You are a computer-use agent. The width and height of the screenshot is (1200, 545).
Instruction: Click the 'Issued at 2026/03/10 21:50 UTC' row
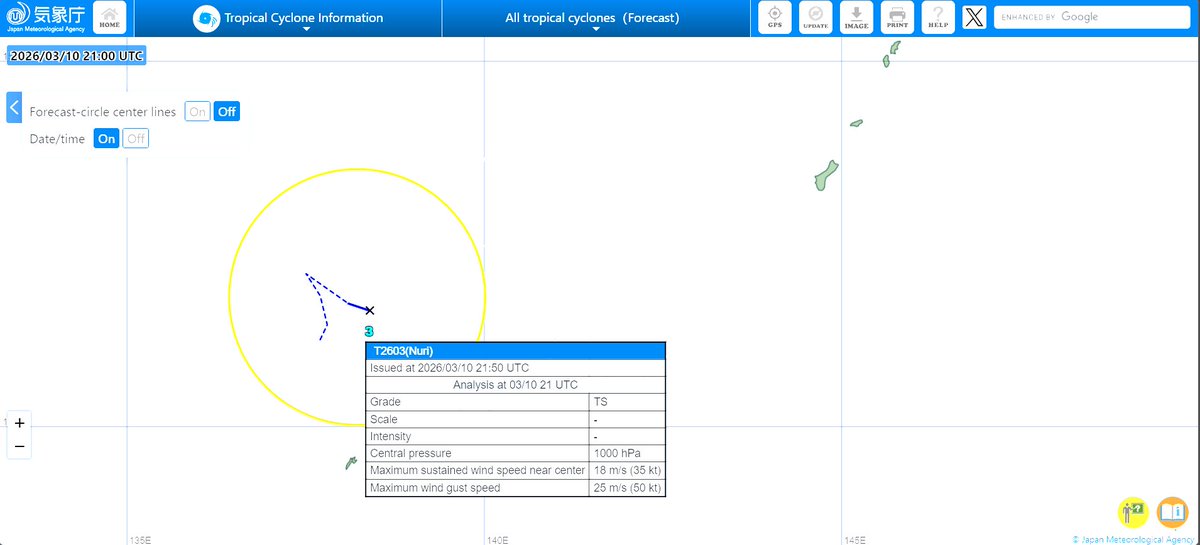click(515, 368)
